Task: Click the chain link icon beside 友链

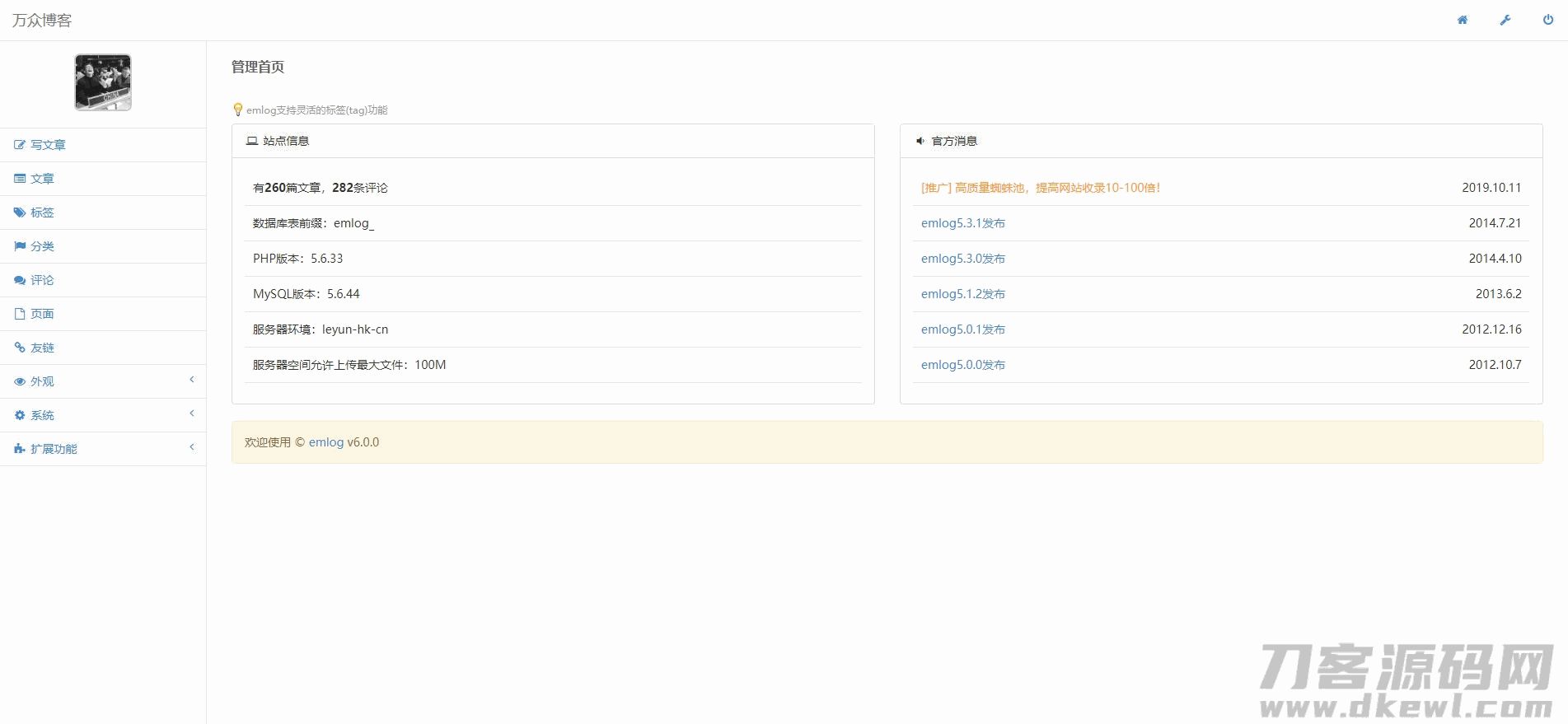Action: point(20,348)
